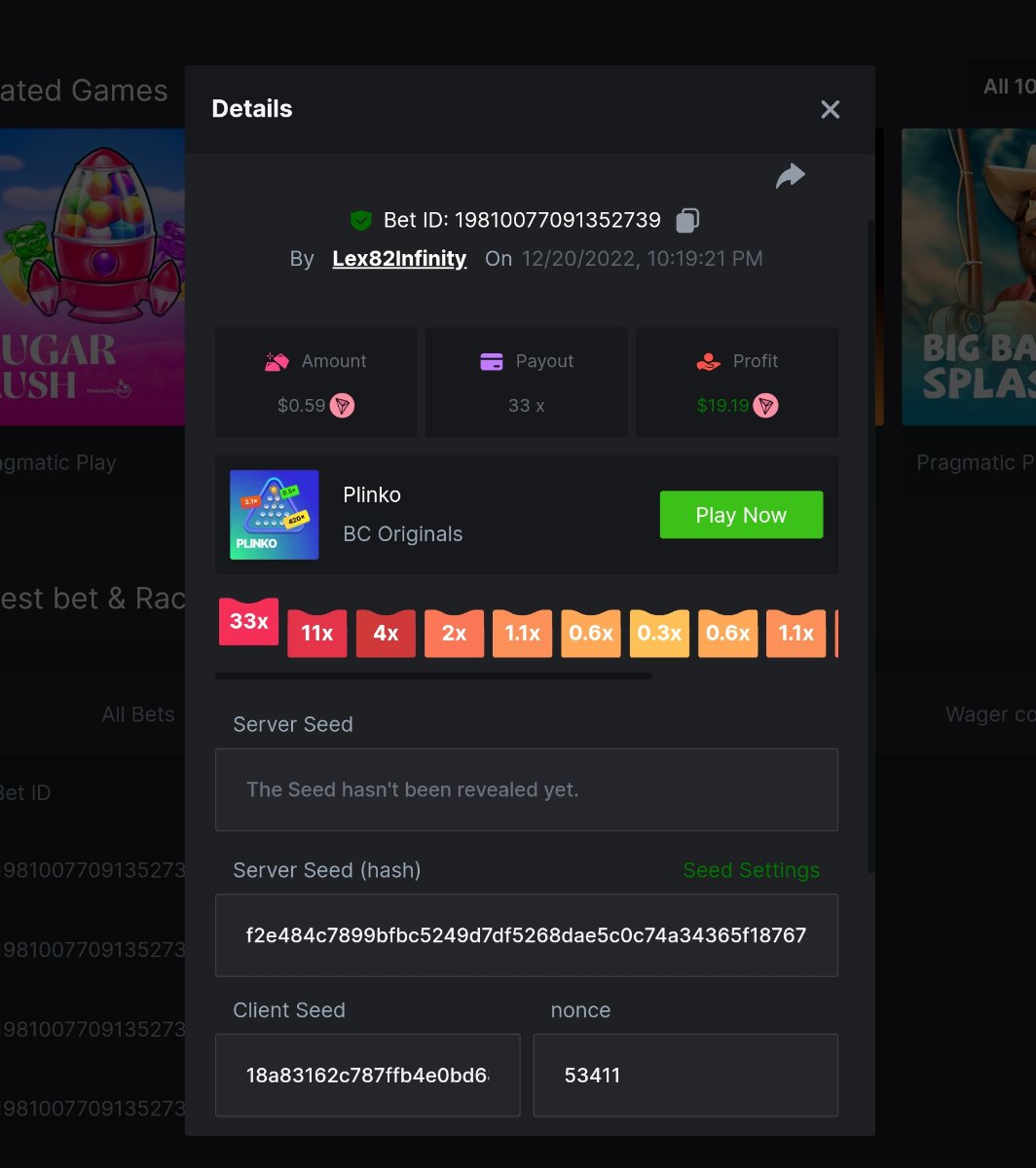Click the Payout card icon
Viewport: 1036px width, 1168px height.
pos(492,362)
